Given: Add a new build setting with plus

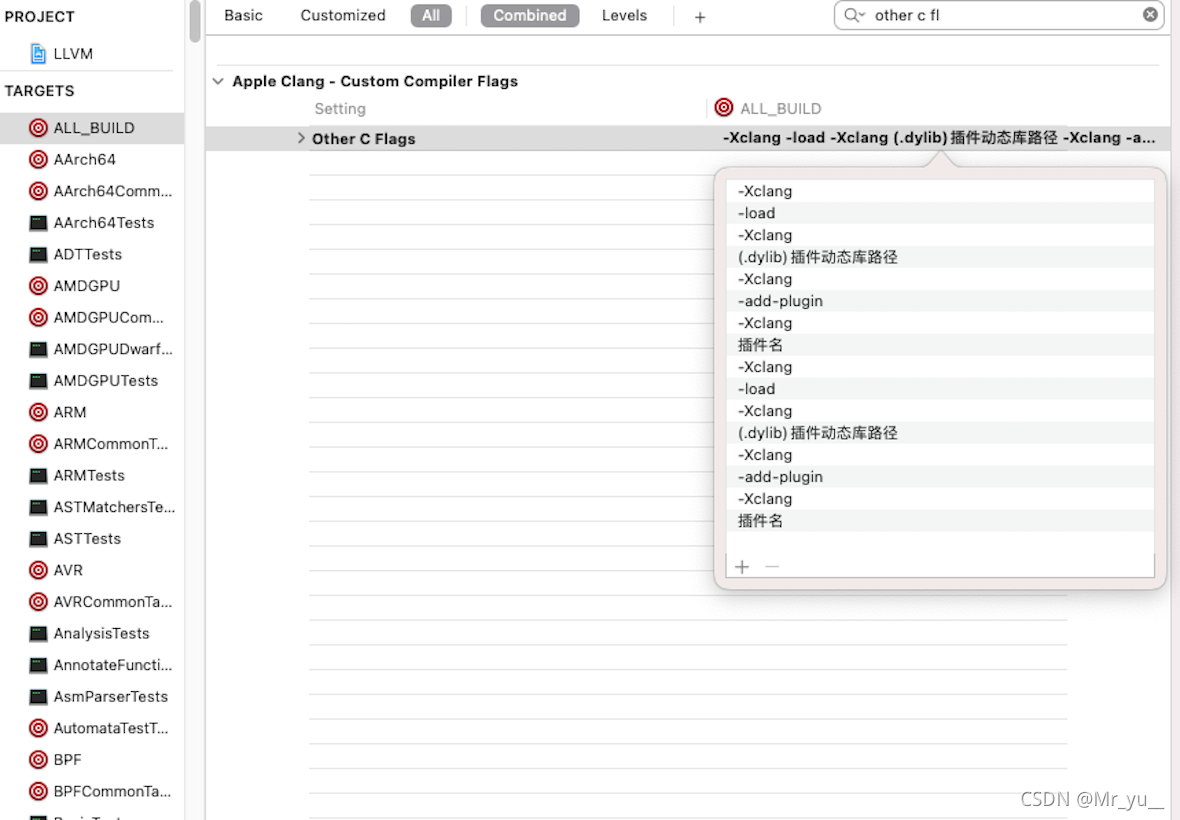Looking at the screenshot, I should (700, 17).
